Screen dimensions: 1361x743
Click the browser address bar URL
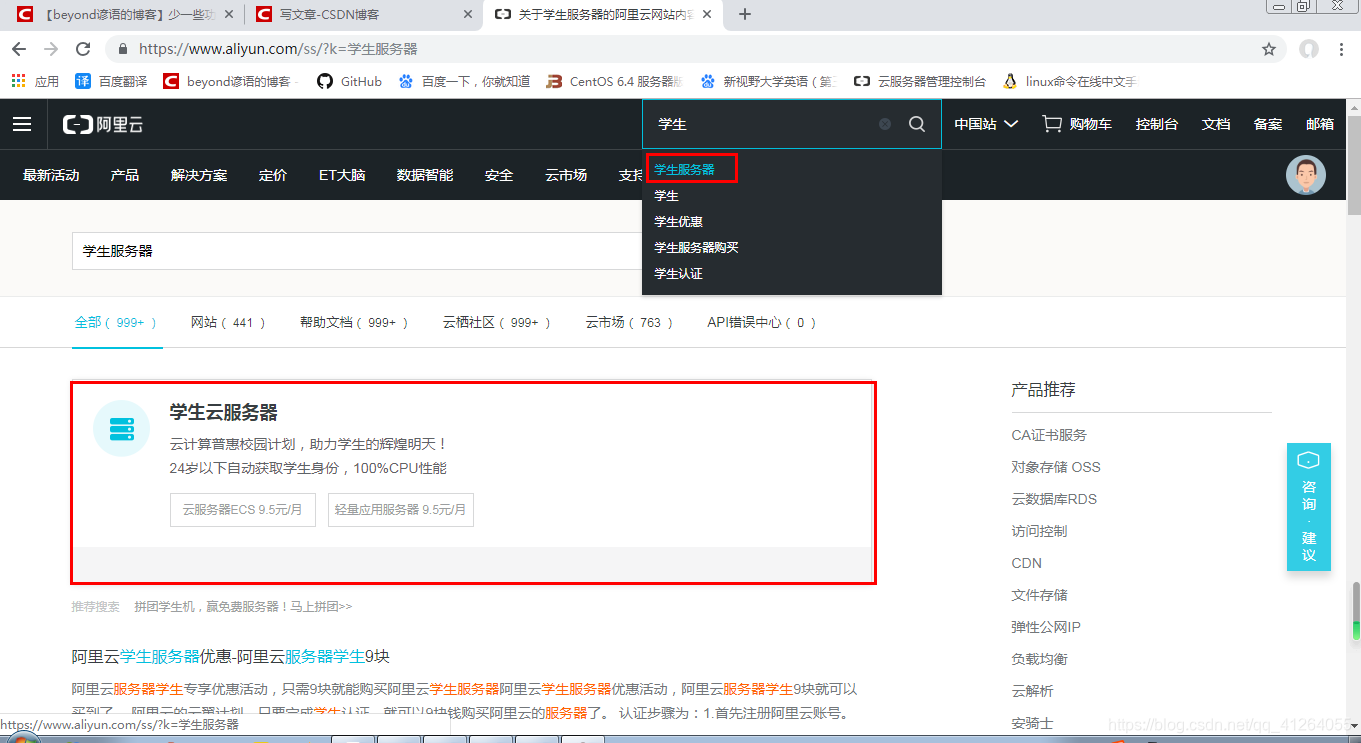point(278,49)
